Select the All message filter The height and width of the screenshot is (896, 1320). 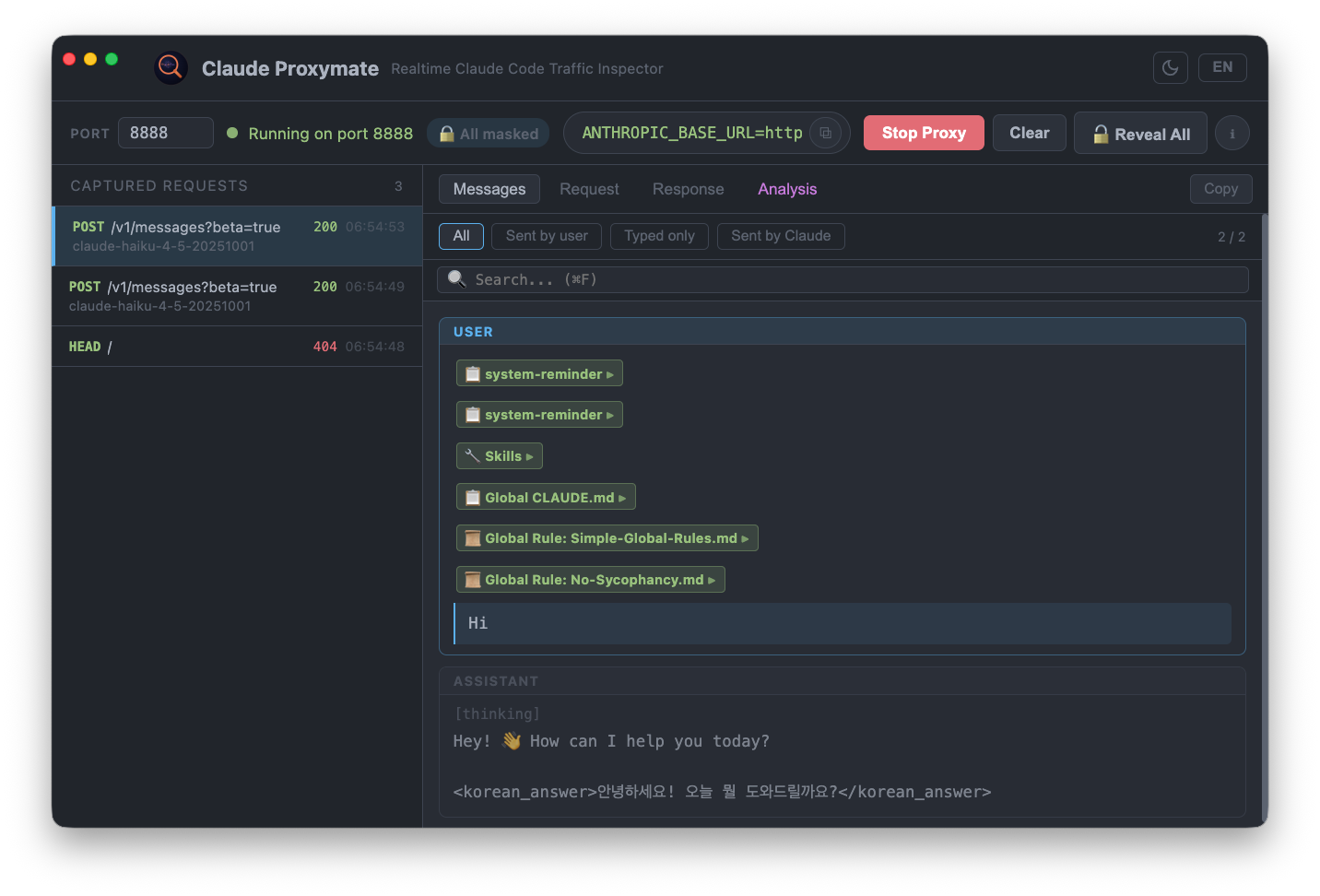[x=461, y=236]
